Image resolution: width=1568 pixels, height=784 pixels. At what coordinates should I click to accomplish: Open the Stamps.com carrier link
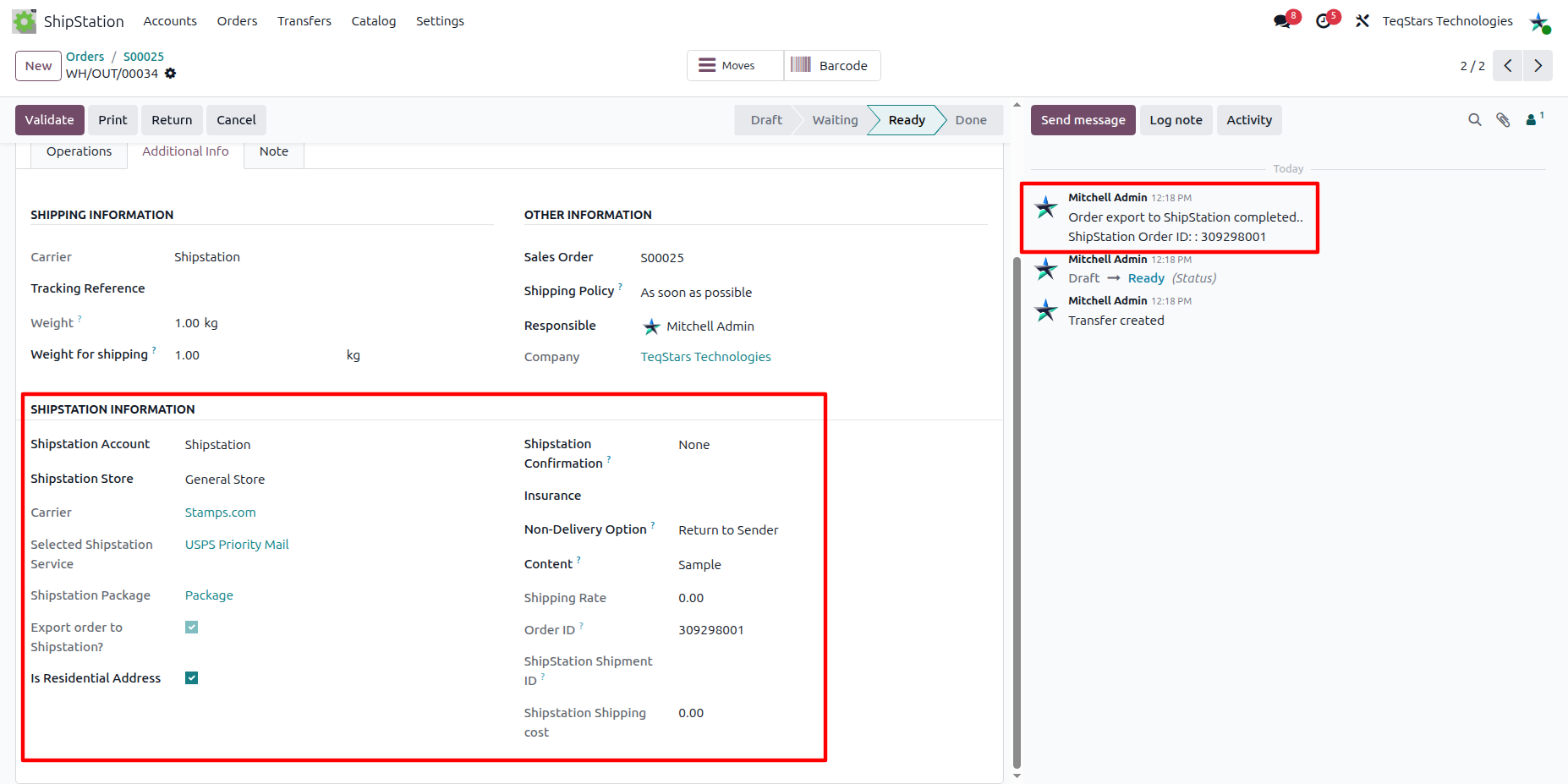(x=220, y=513)
